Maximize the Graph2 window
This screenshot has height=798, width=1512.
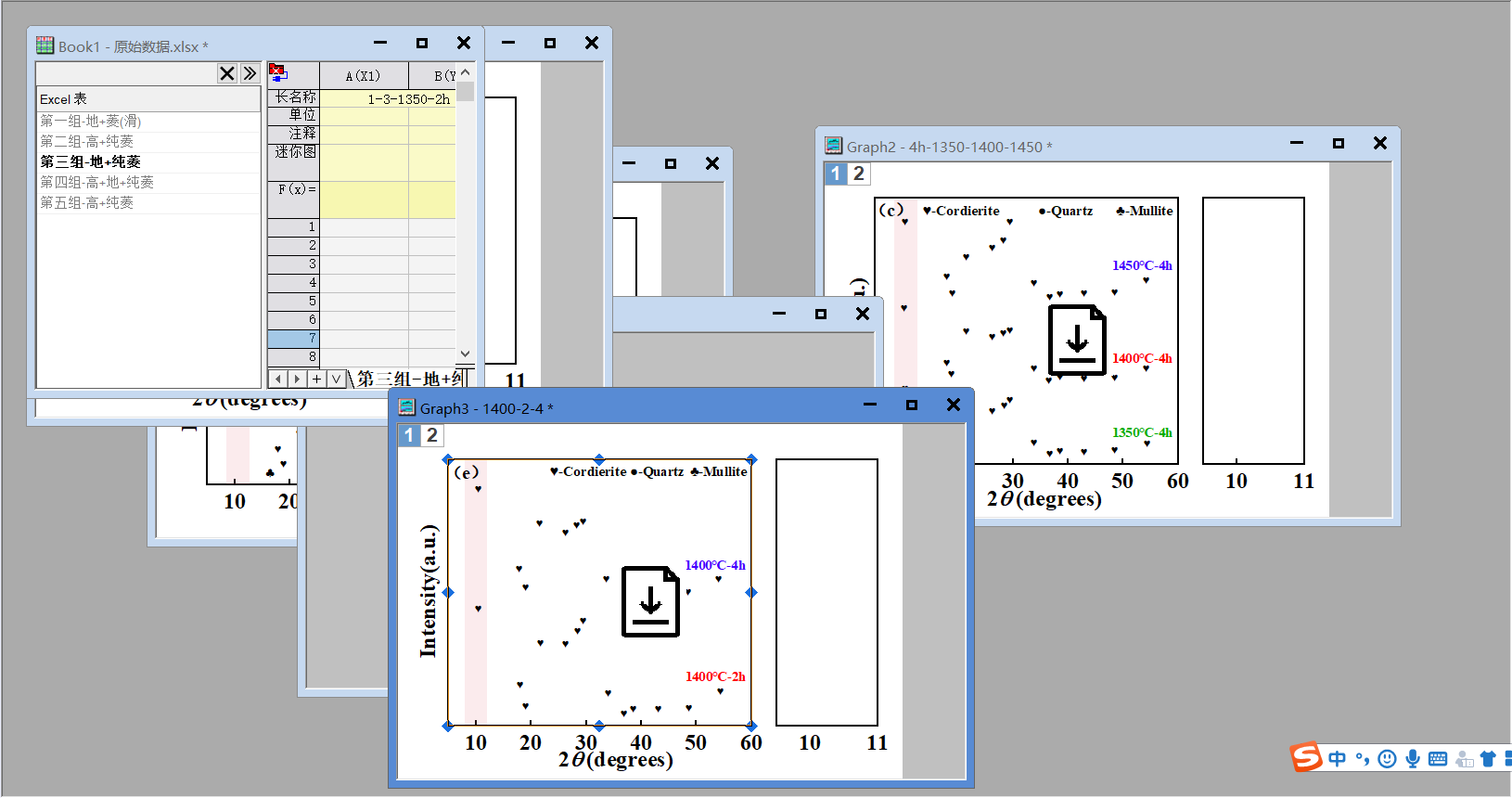(1338, 143)
